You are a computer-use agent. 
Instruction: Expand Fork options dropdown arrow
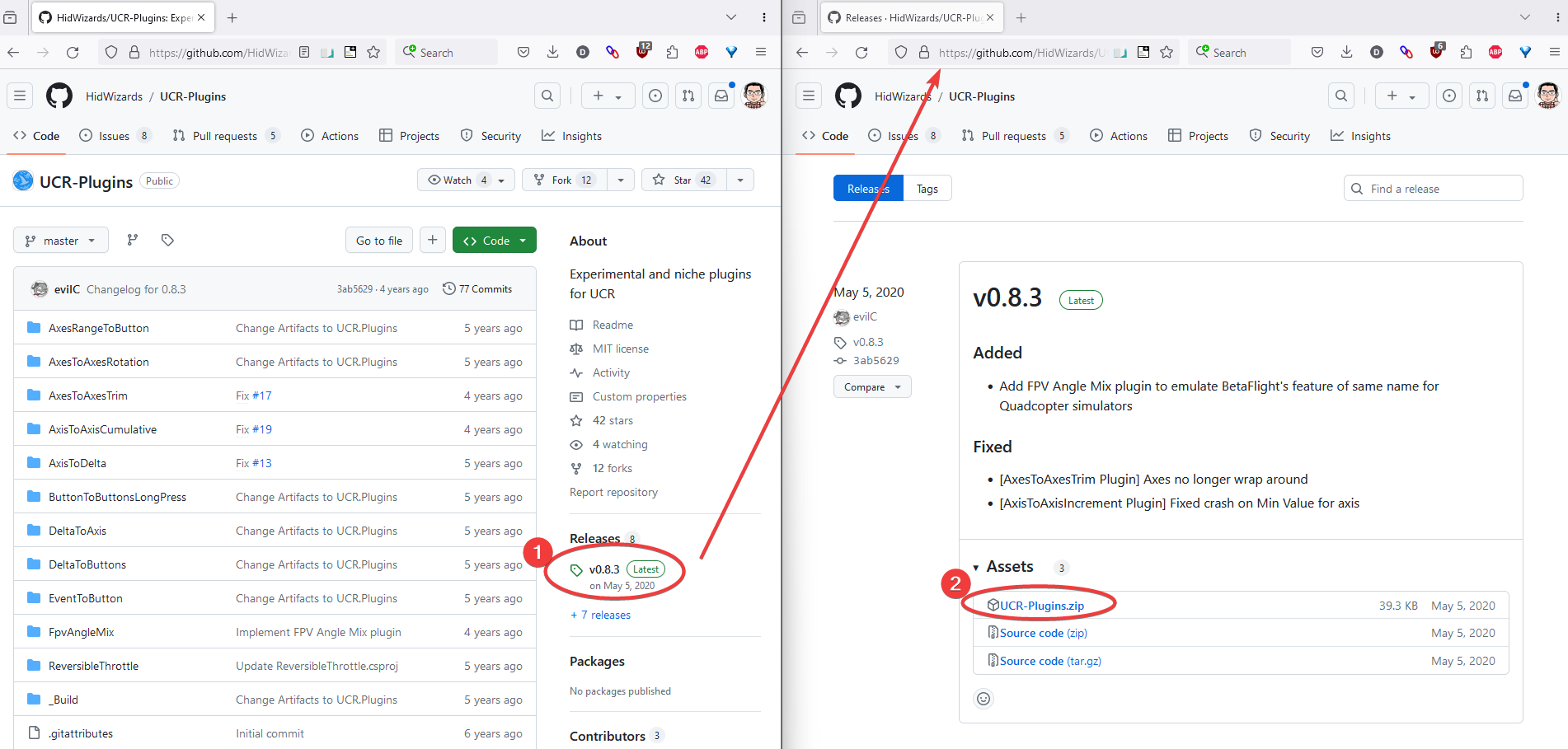[621, 180]
